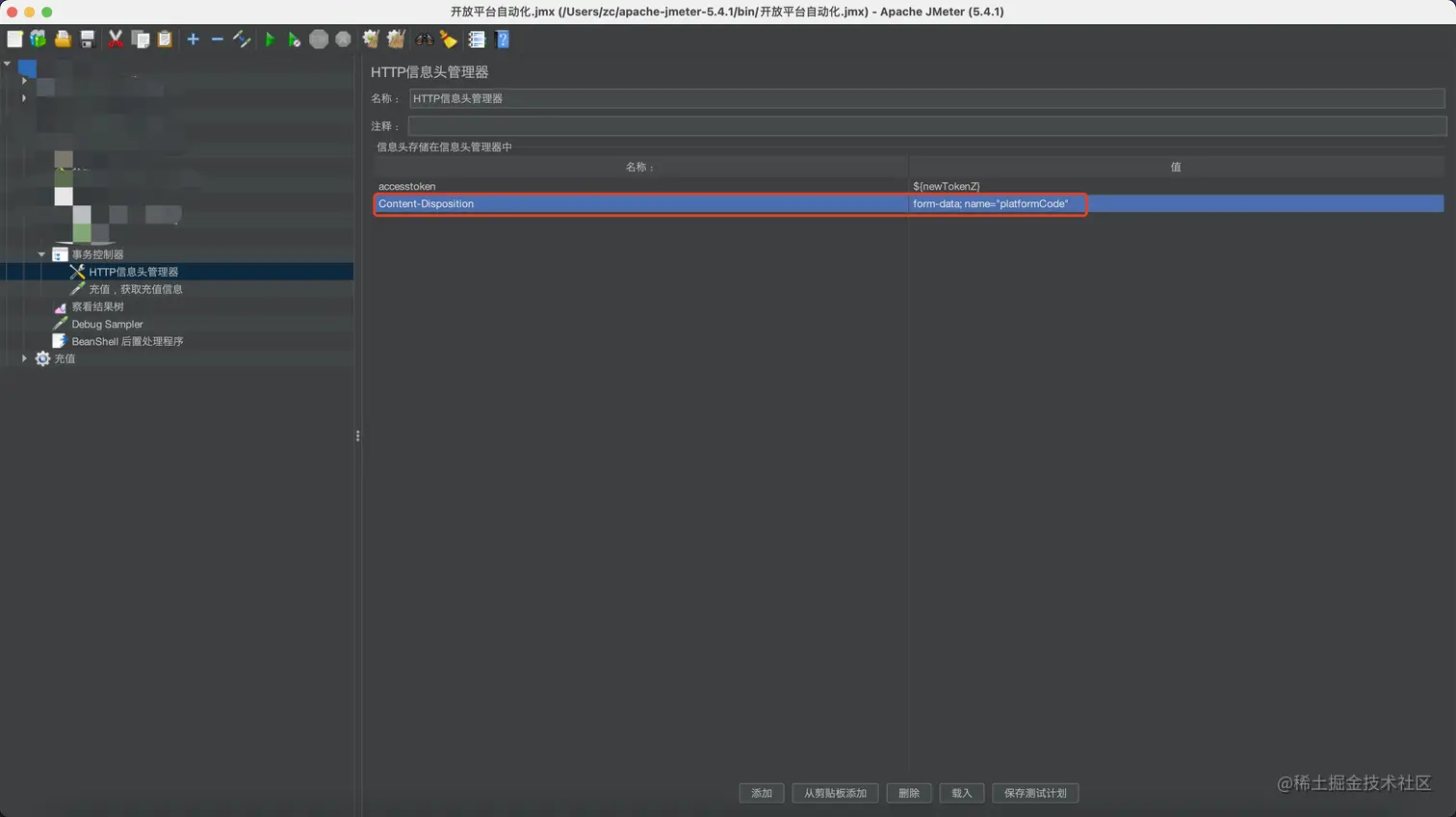Click the 注释 comment input field

926,126
